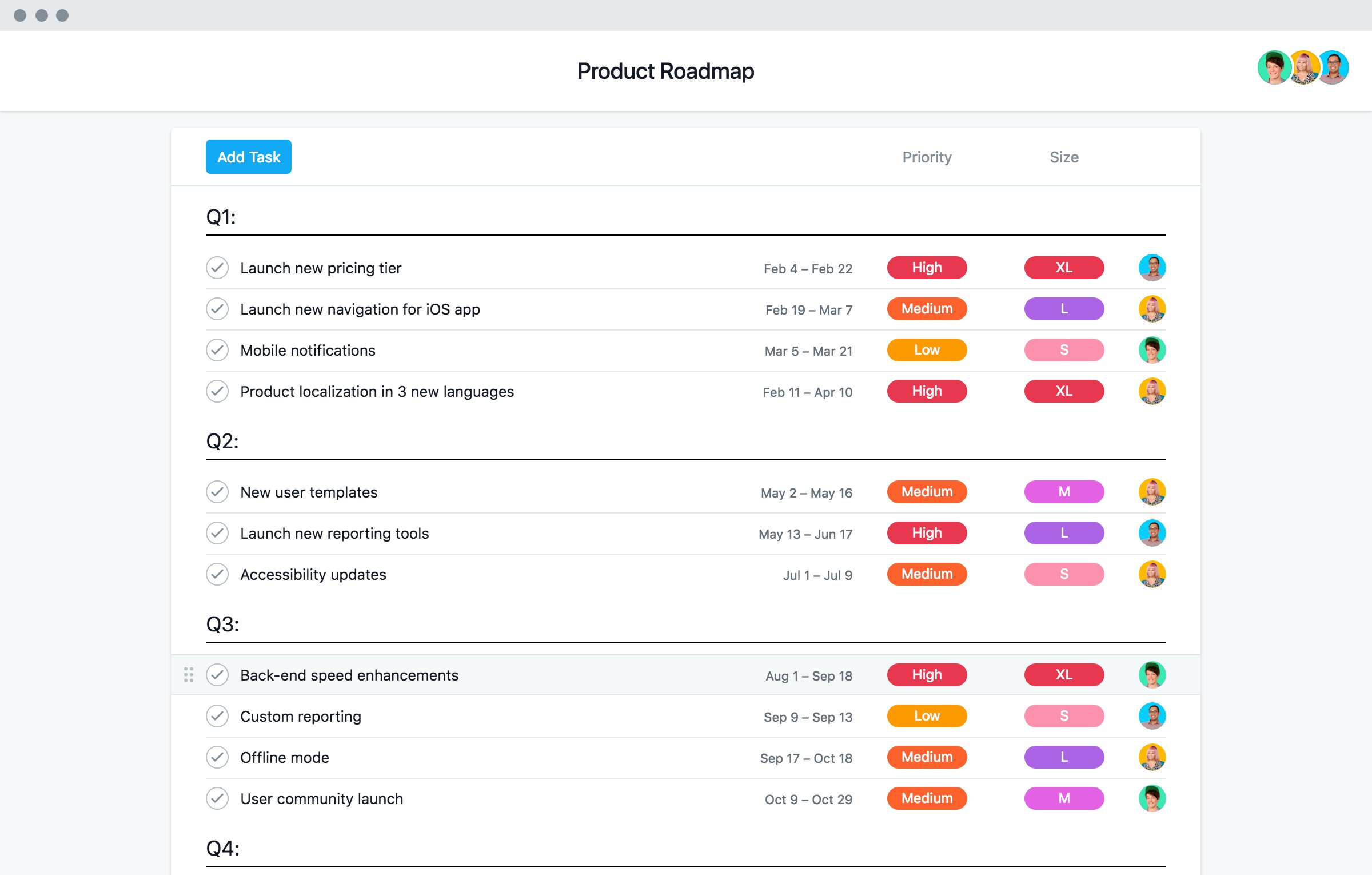
Task: Click the assignee avatar for Custom reporting
Action: 1153,716
